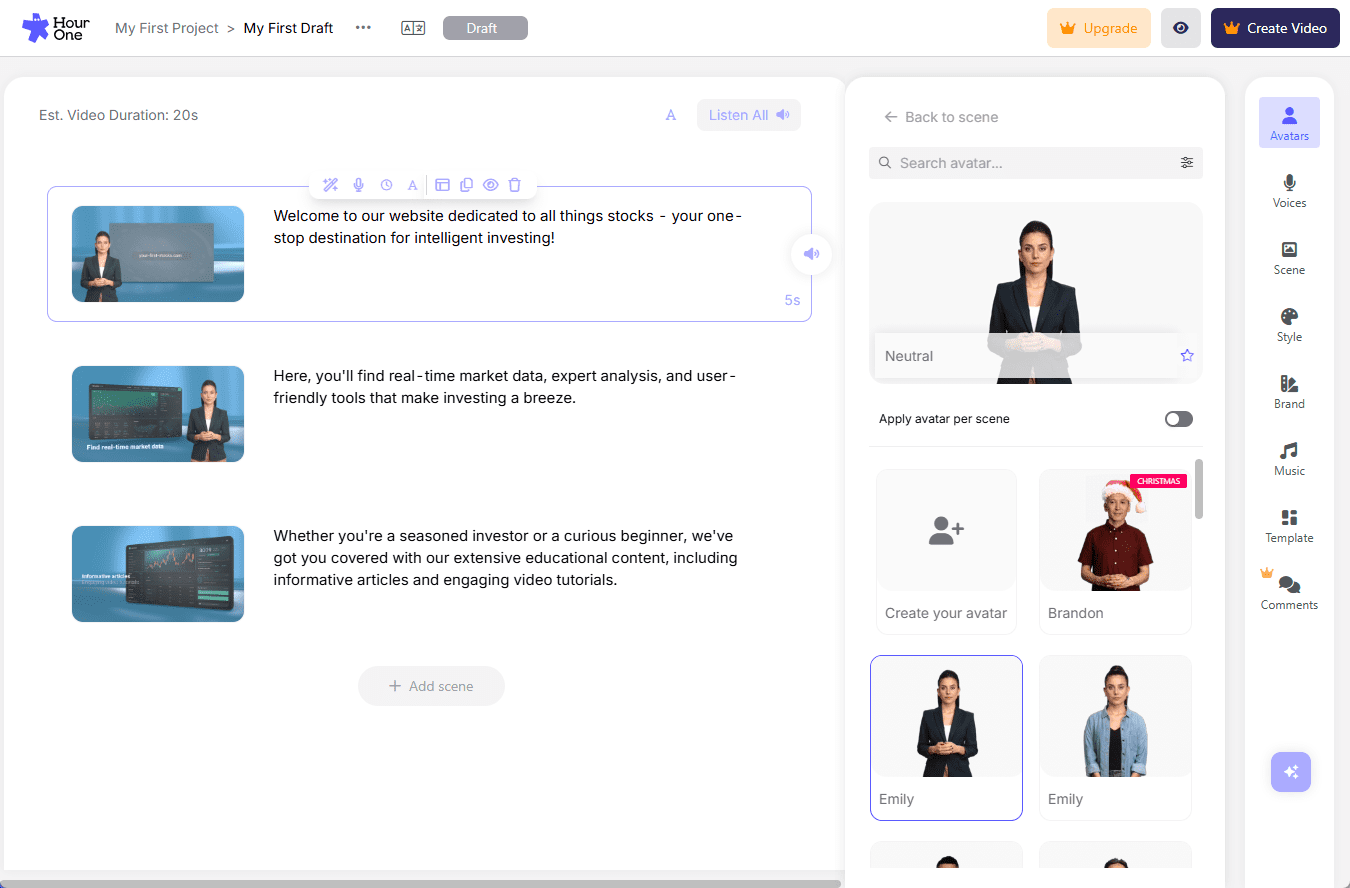Click the seasoned investor script text
This screenshot has height=888, width=1350.
pyautogui.click(x=506, y=558)
